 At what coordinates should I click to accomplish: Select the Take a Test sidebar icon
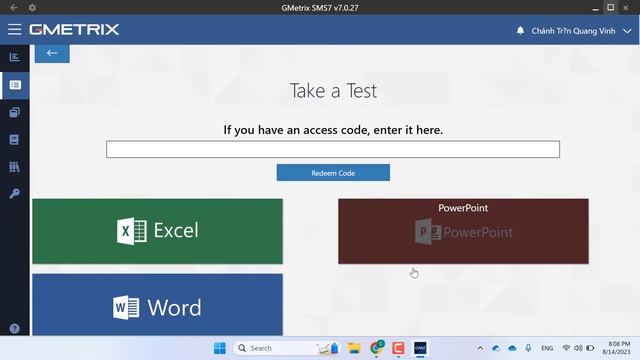click(x=15, y=85)
